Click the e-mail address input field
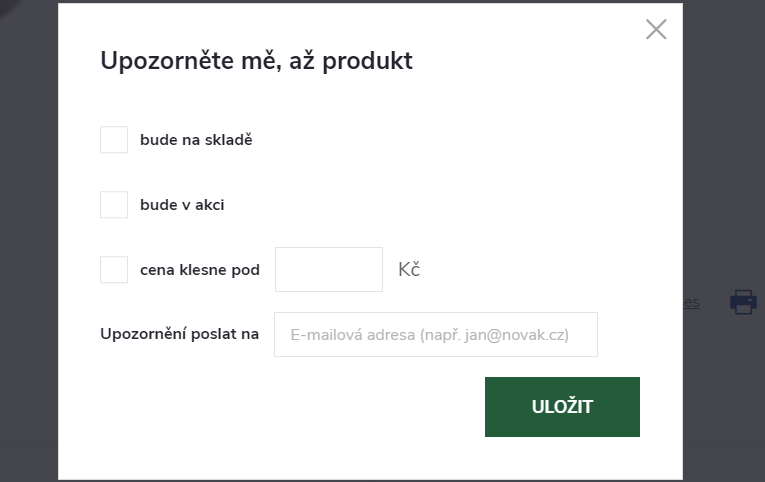Viewport: 765px width, 482px height. [435, 335]
